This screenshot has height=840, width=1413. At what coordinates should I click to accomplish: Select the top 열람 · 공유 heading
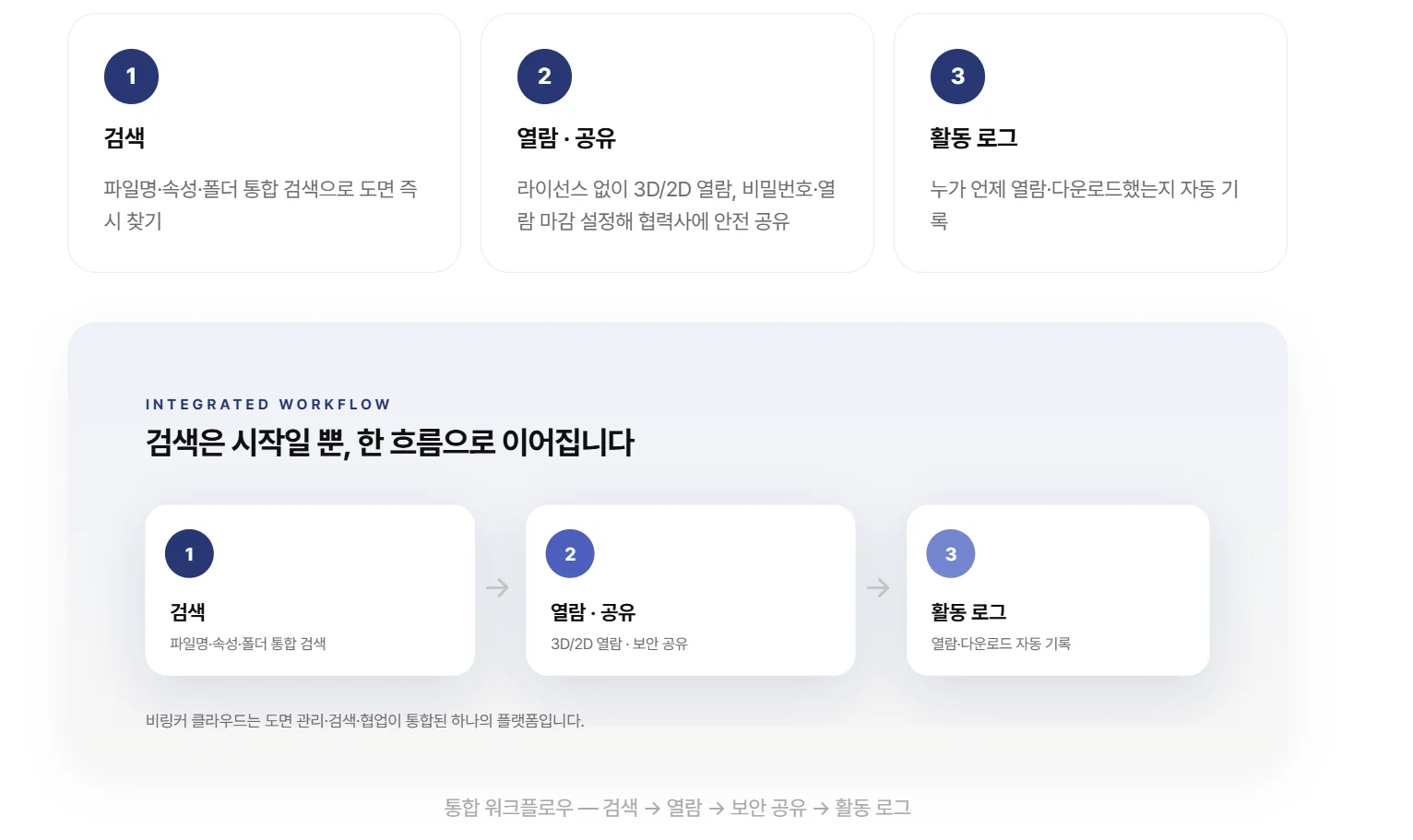click(x=566, y=138)
